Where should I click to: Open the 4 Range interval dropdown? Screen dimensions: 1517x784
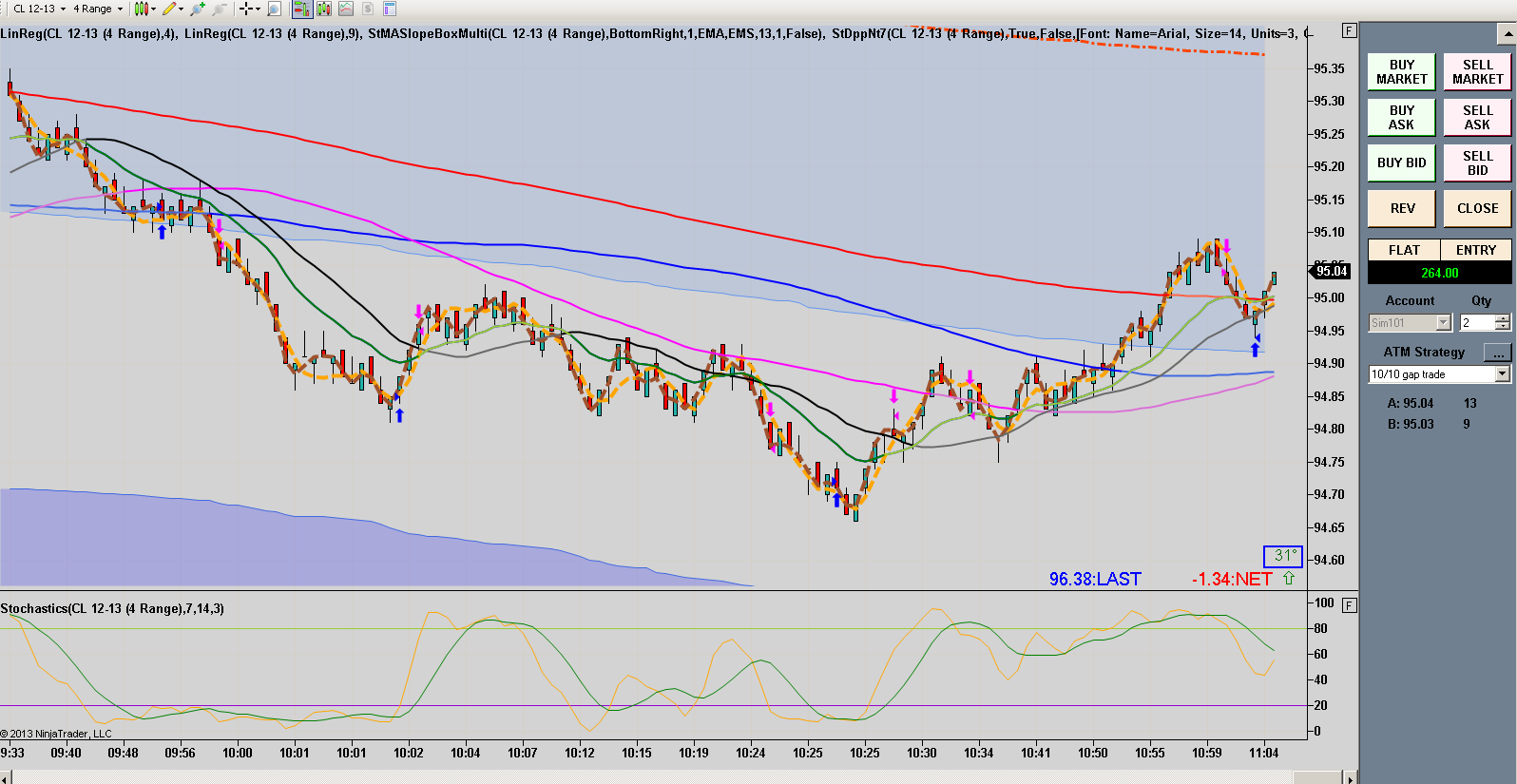(98, 9)
